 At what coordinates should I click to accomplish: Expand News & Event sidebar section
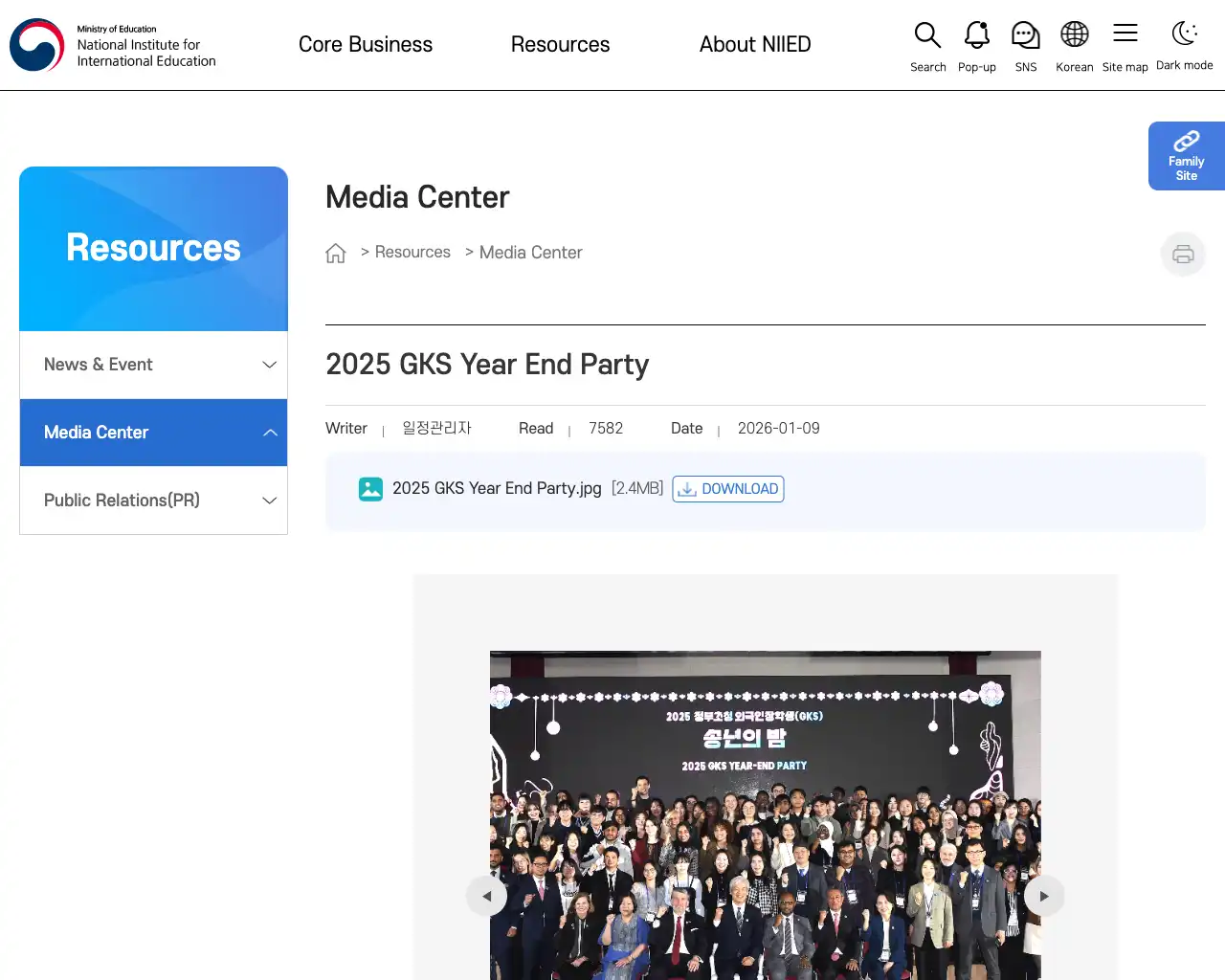[153, 365]
